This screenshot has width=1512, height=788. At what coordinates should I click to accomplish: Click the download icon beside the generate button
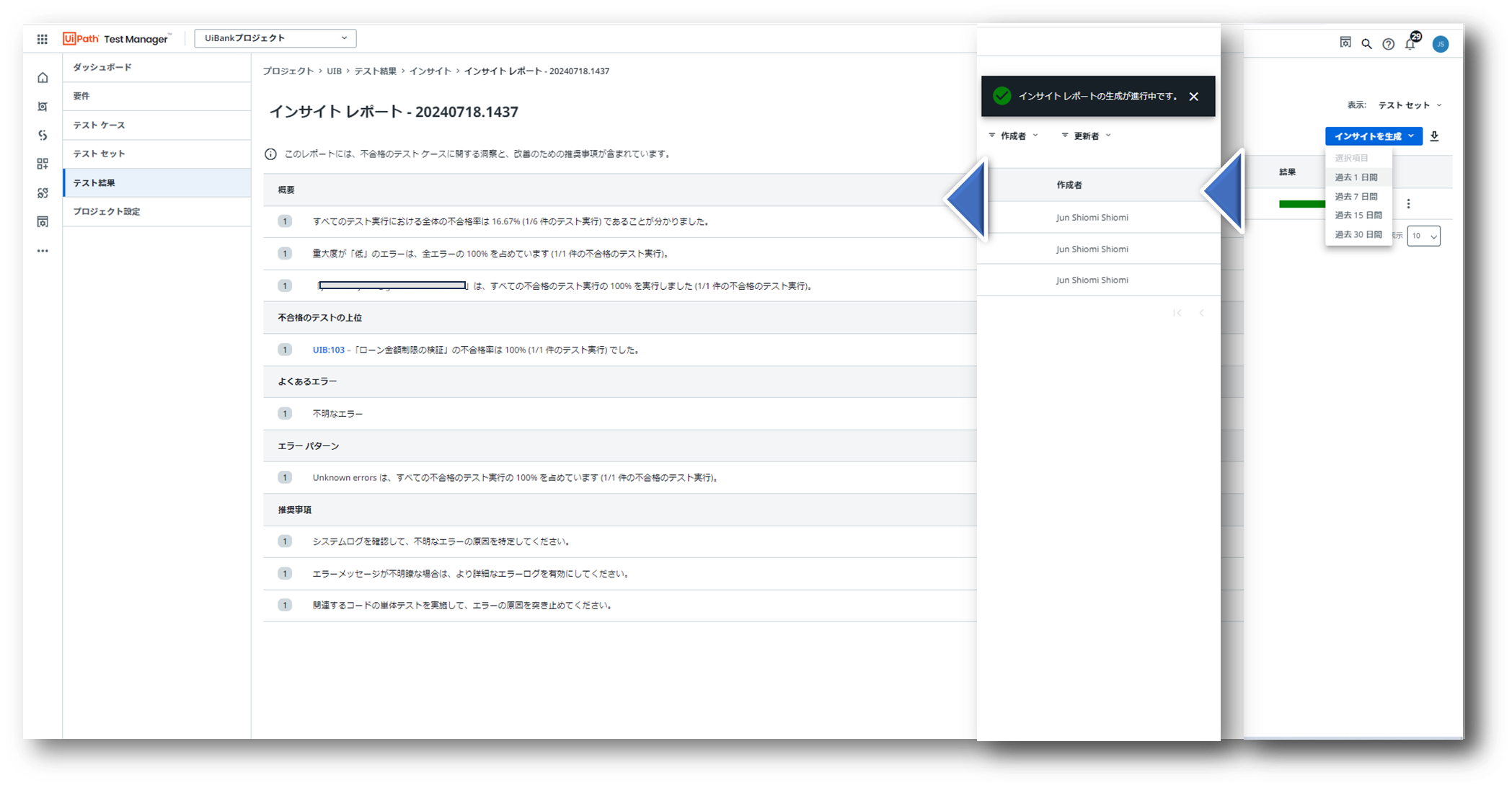click(x=1434, y=136)
